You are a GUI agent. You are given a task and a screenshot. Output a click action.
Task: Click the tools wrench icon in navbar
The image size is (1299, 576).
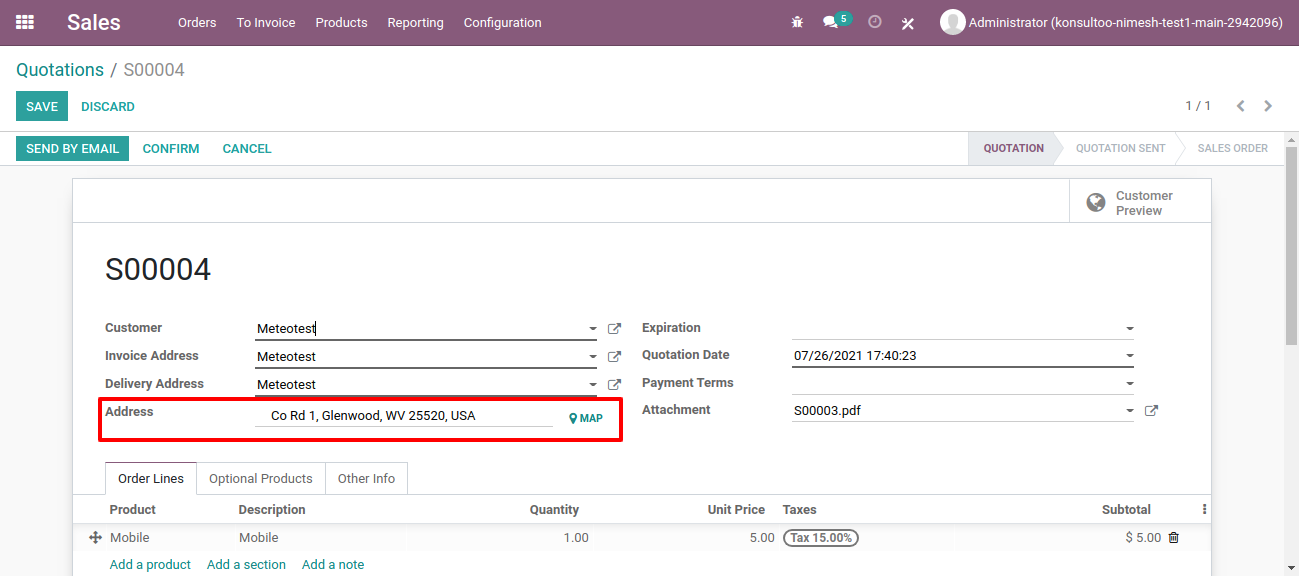(908, 23)
